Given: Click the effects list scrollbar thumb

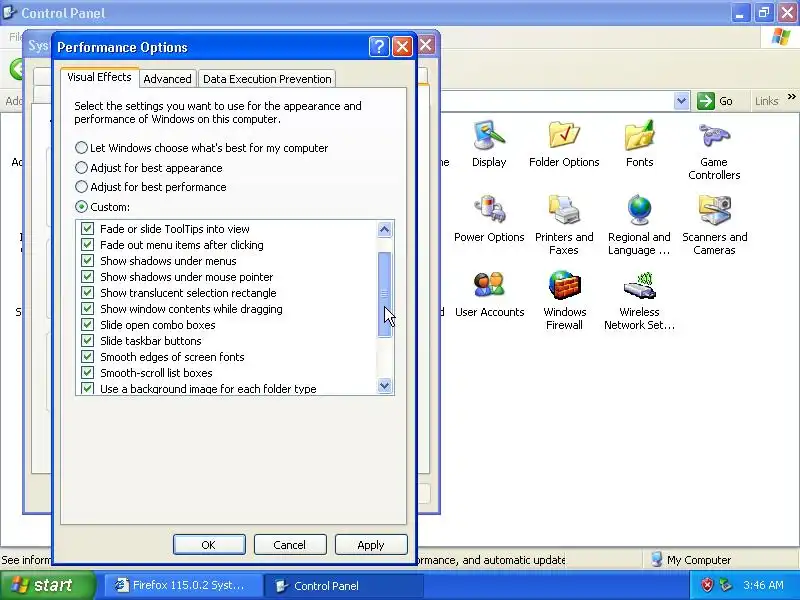Looking at the screenshot, I should point(385,294).
